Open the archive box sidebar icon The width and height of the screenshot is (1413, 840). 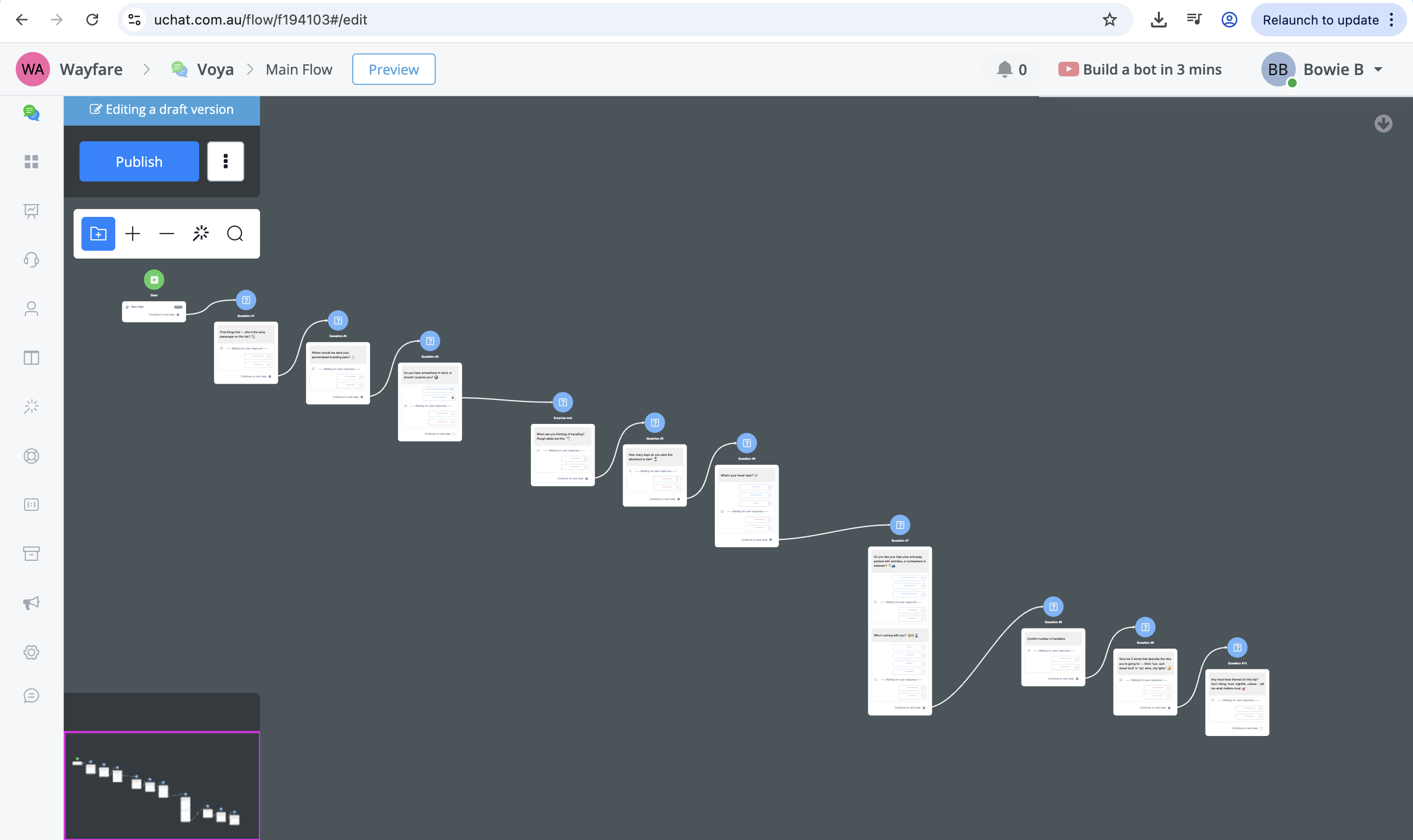click(x=31, y=553)
